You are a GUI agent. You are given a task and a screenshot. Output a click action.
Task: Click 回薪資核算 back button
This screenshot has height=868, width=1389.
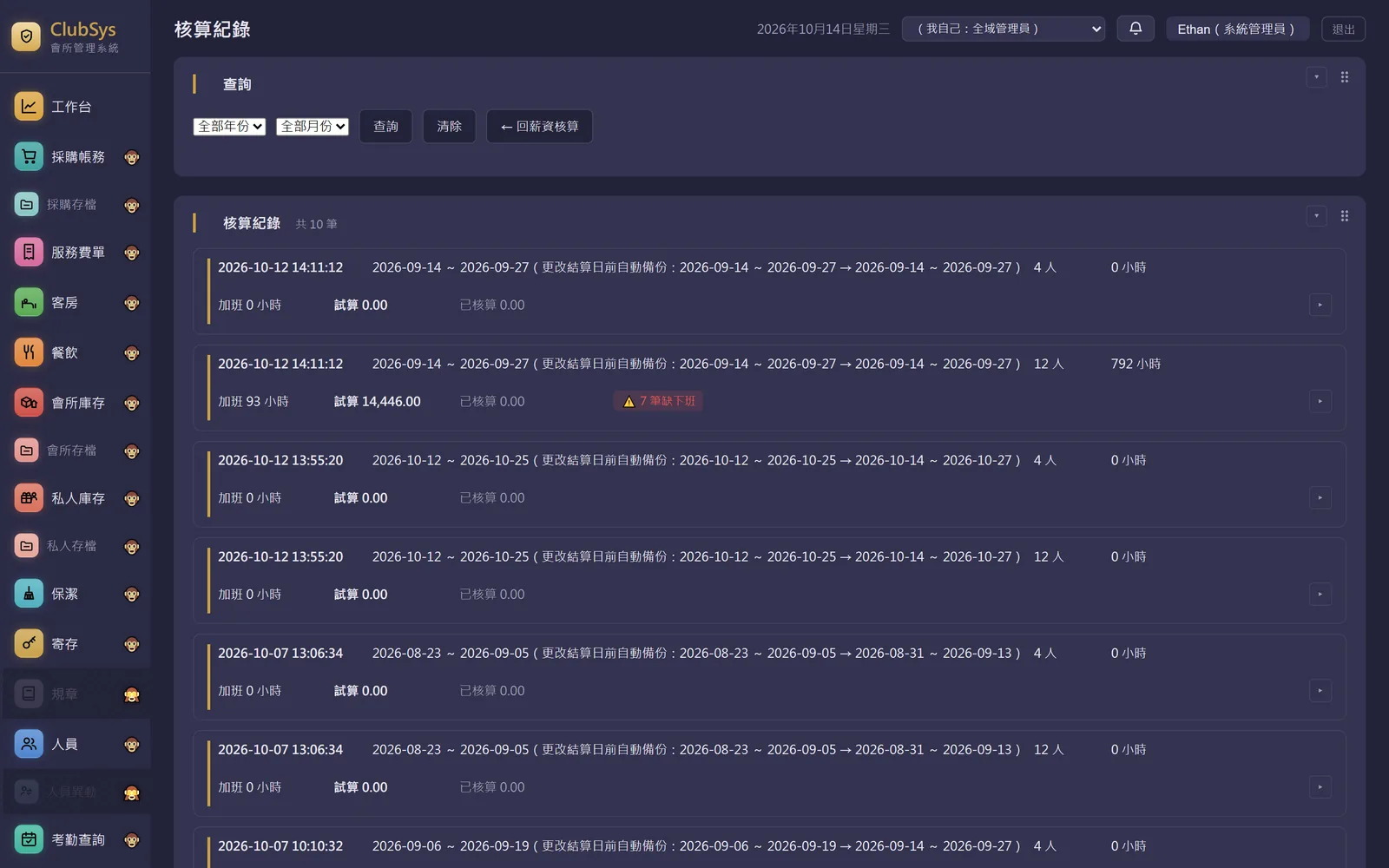click(x=539, y=127)
